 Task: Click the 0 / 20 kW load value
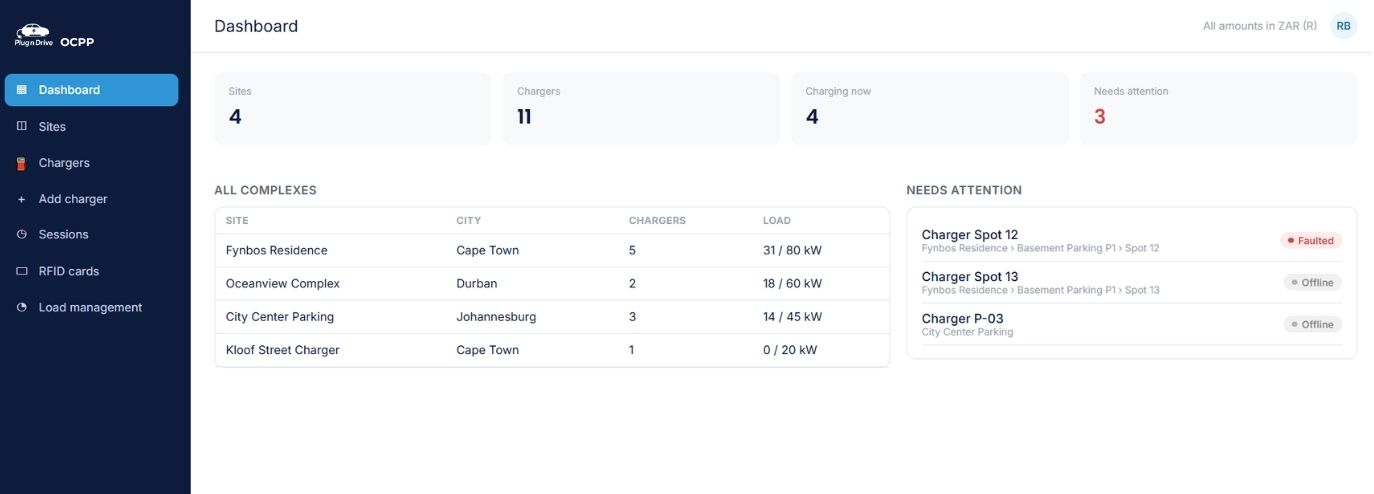(x=790, y=350)
